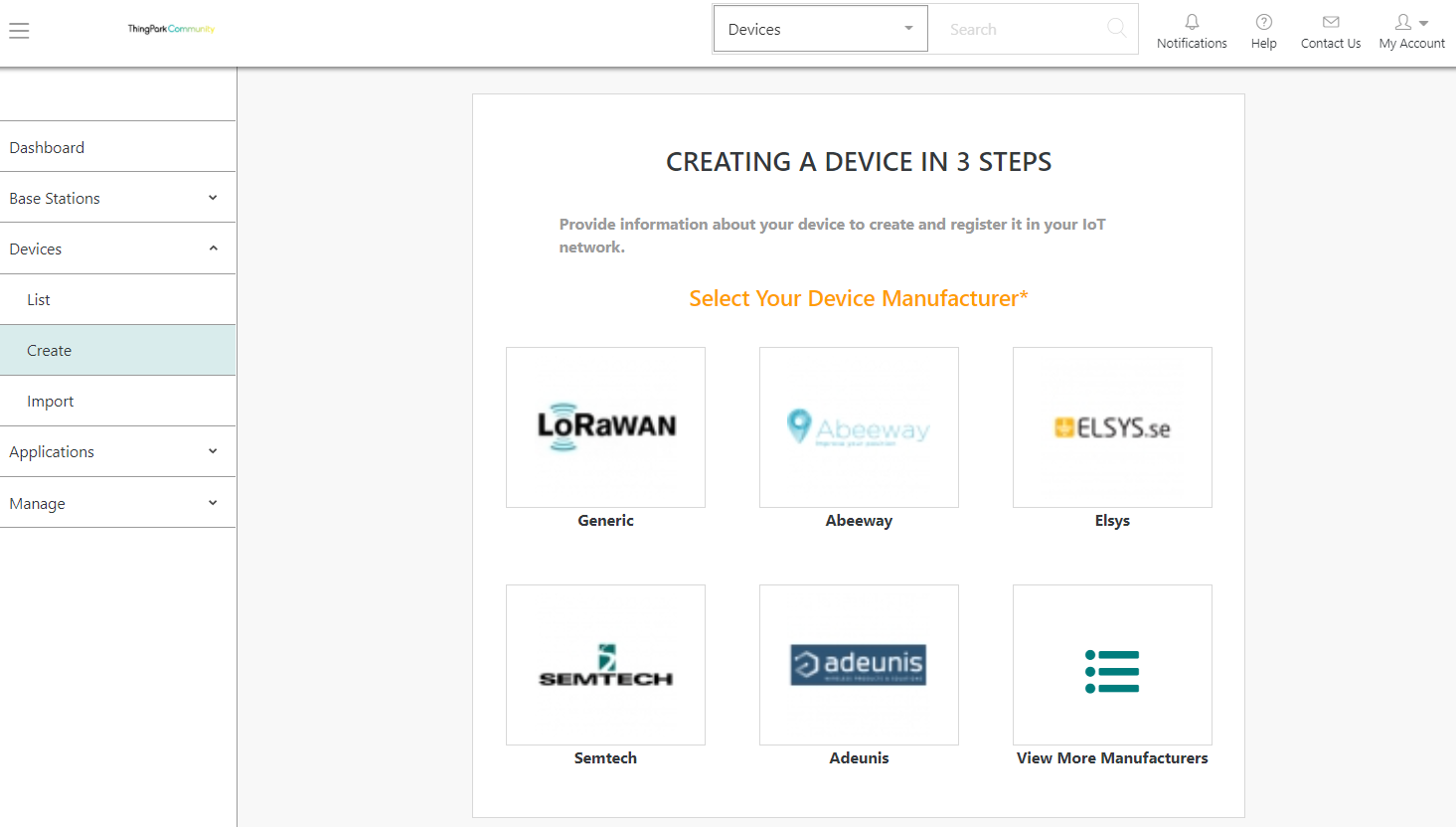The height and width of the screenshot is (827, 1456).
Task: Click the Contact Us text label
Action: [x=1331, y=44]
